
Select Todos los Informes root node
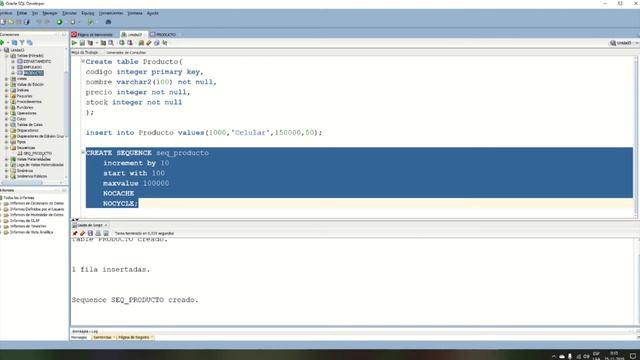tap(19, 198)
